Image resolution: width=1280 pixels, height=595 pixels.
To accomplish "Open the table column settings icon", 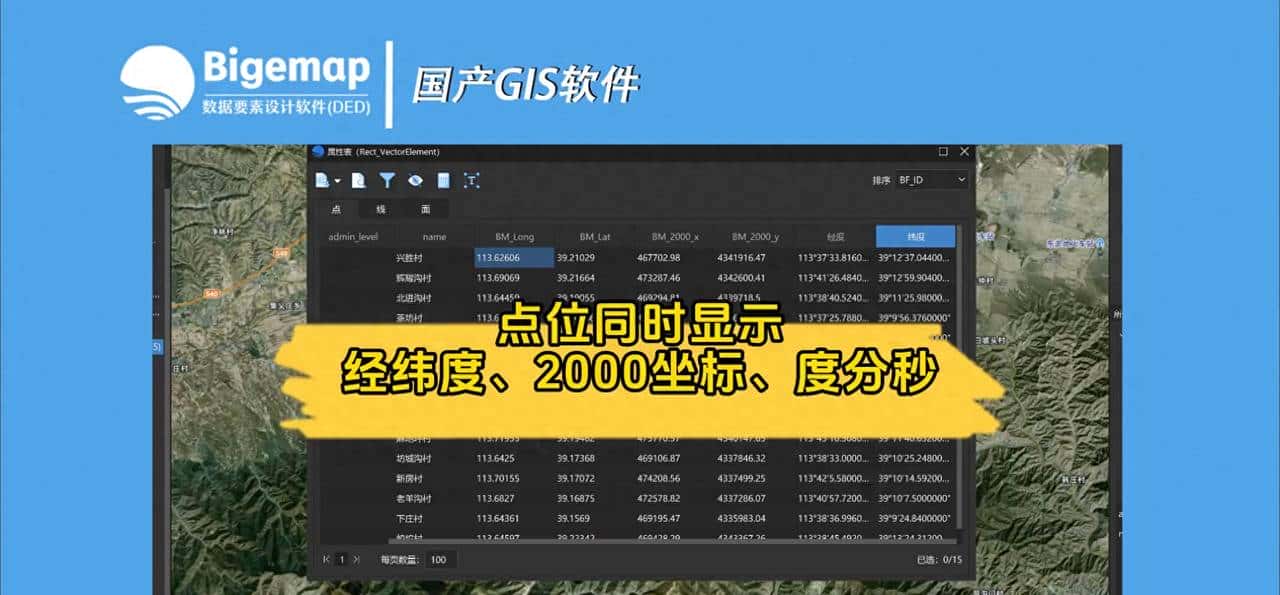I will coord(443,180).
